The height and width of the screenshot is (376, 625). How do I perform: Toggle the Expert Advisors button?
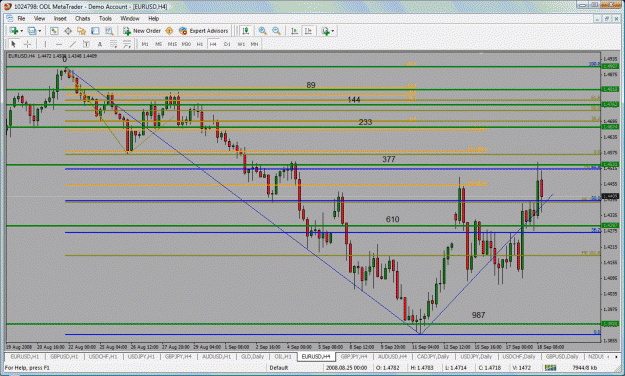[x=204, y=31]
